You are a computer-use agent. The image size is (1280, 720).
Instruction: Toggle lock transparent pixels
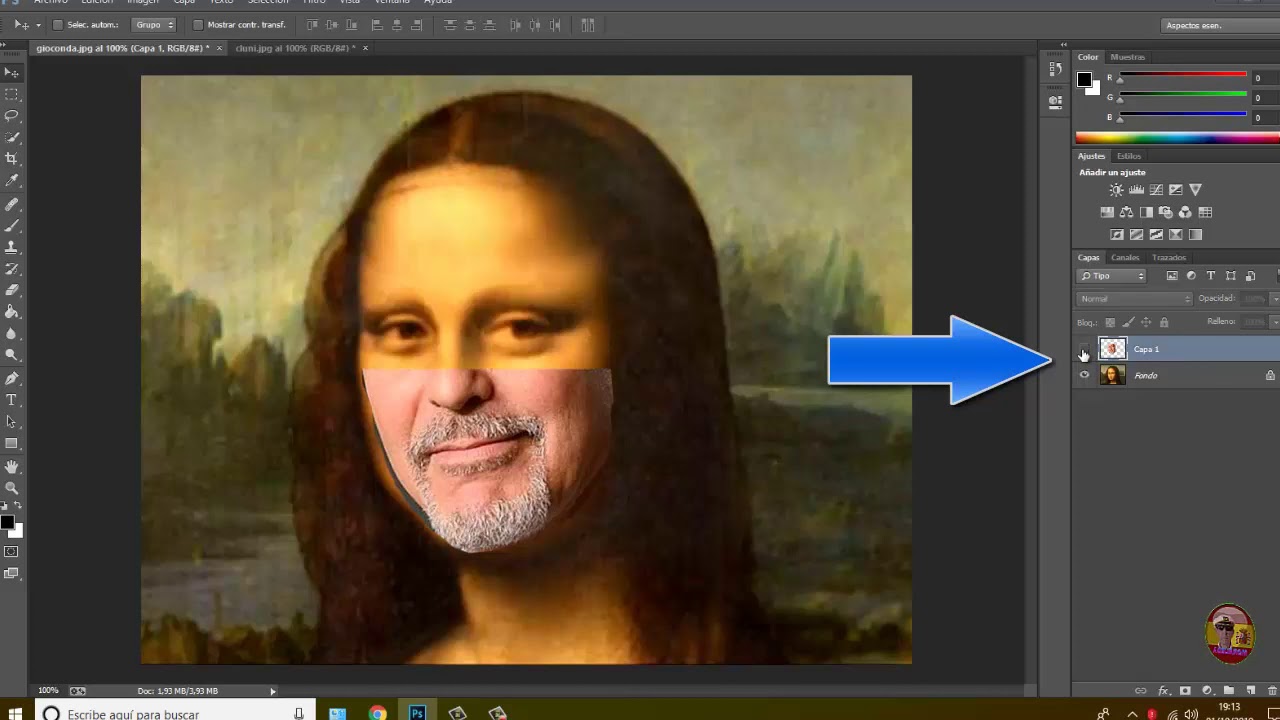point(1110,323)
